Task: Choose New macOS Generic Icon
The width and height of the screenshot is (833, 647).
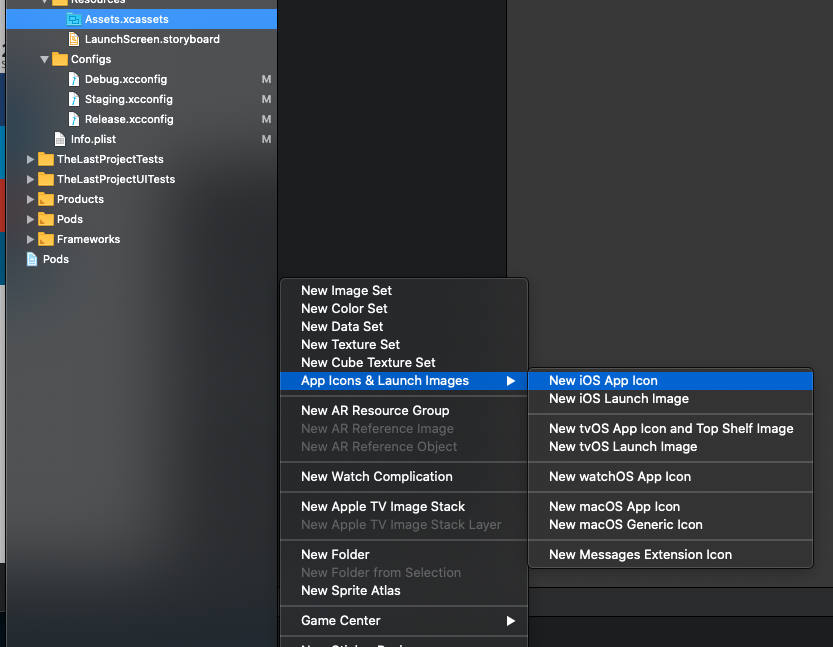Action: (x=670, y=525)
